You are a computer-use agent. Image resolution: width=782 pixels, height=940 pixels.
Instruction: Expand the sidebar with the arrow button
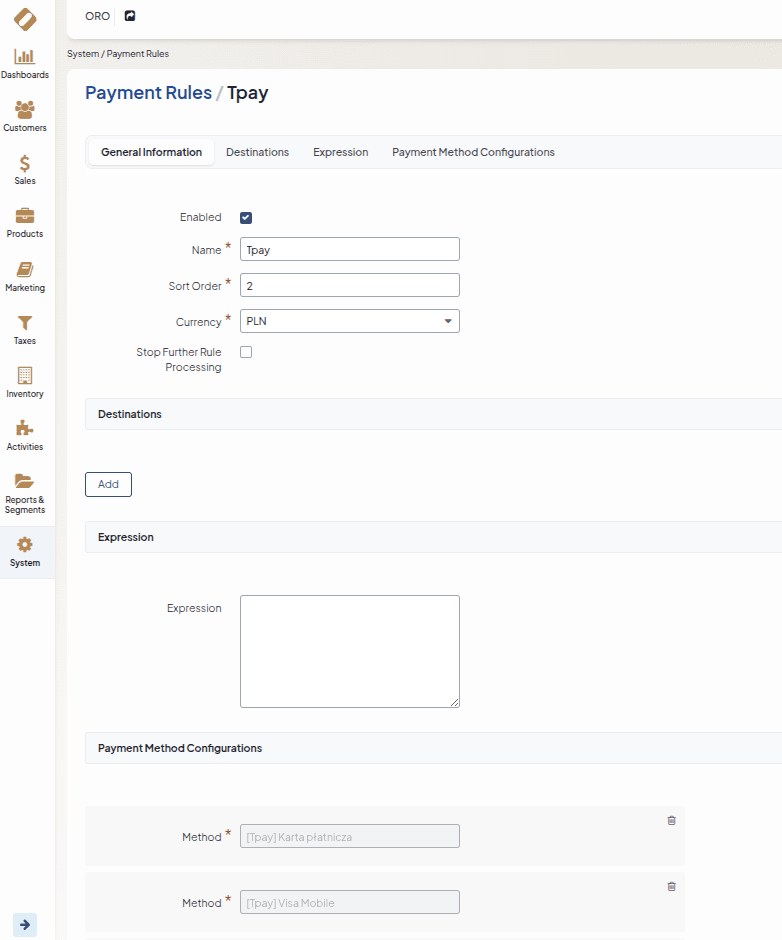pos(25,925)
